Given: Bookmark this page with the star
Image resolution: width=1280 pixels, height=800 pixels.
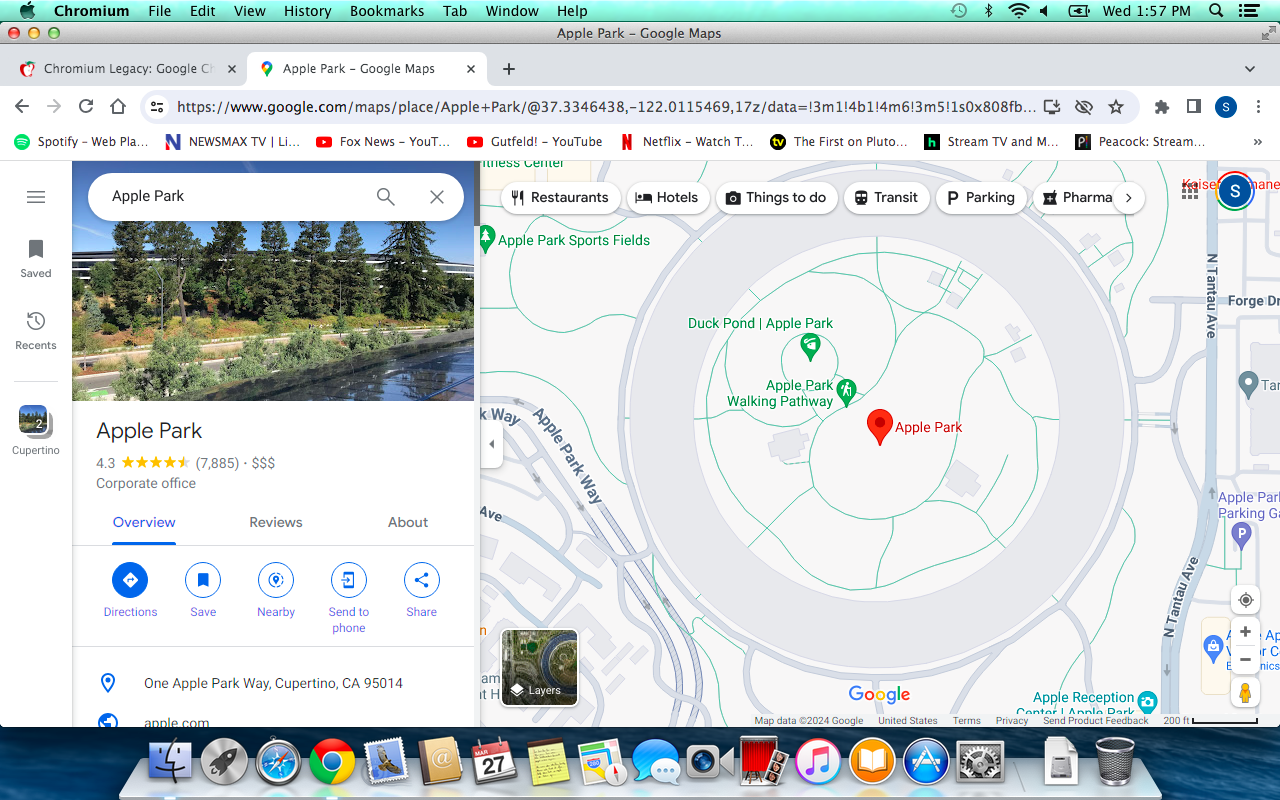Looking at the screenshot, I should pyautogui.click(x=1116, y=106).
